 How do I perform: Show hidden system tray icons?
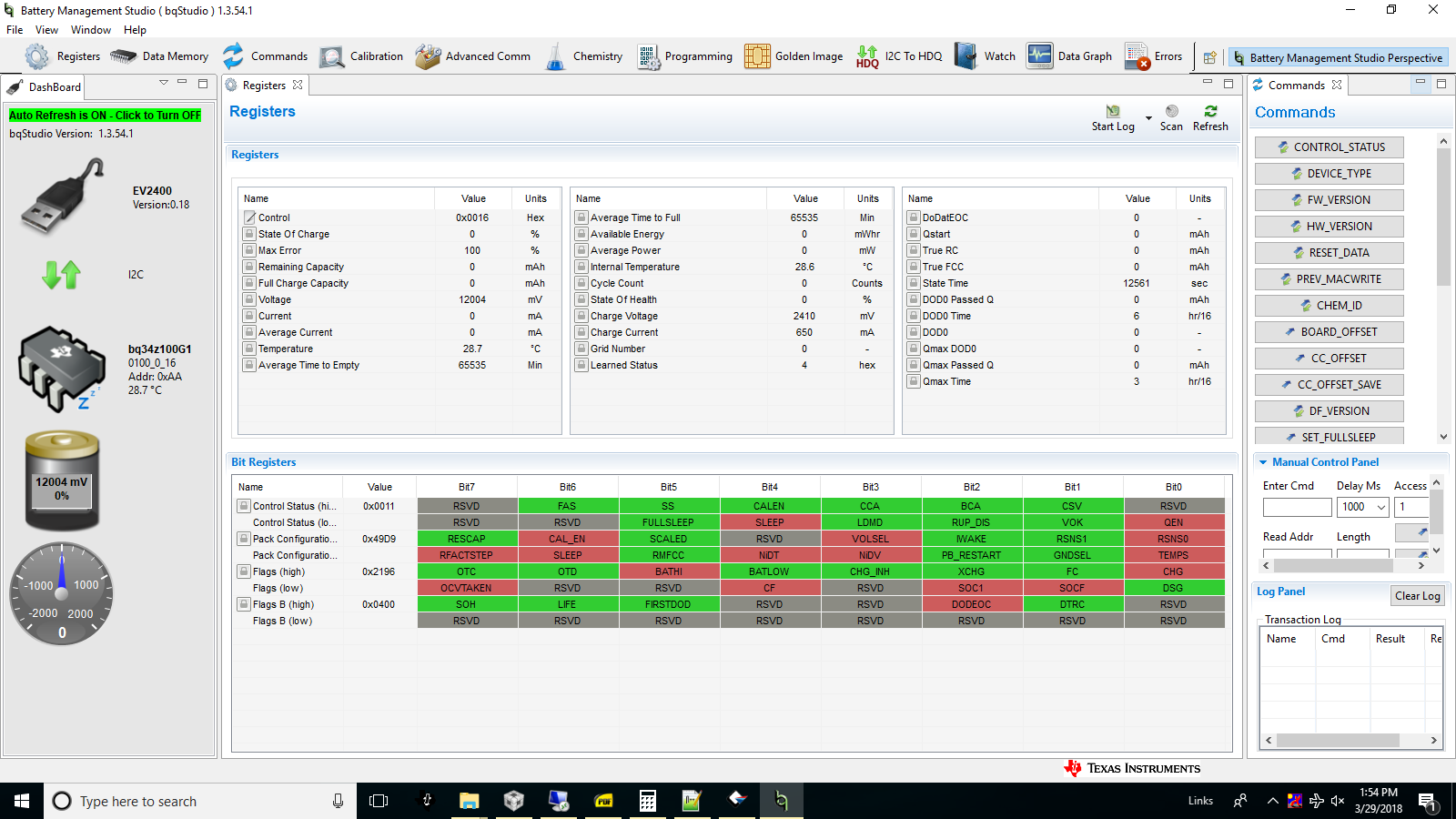(x=1272, y=801)
